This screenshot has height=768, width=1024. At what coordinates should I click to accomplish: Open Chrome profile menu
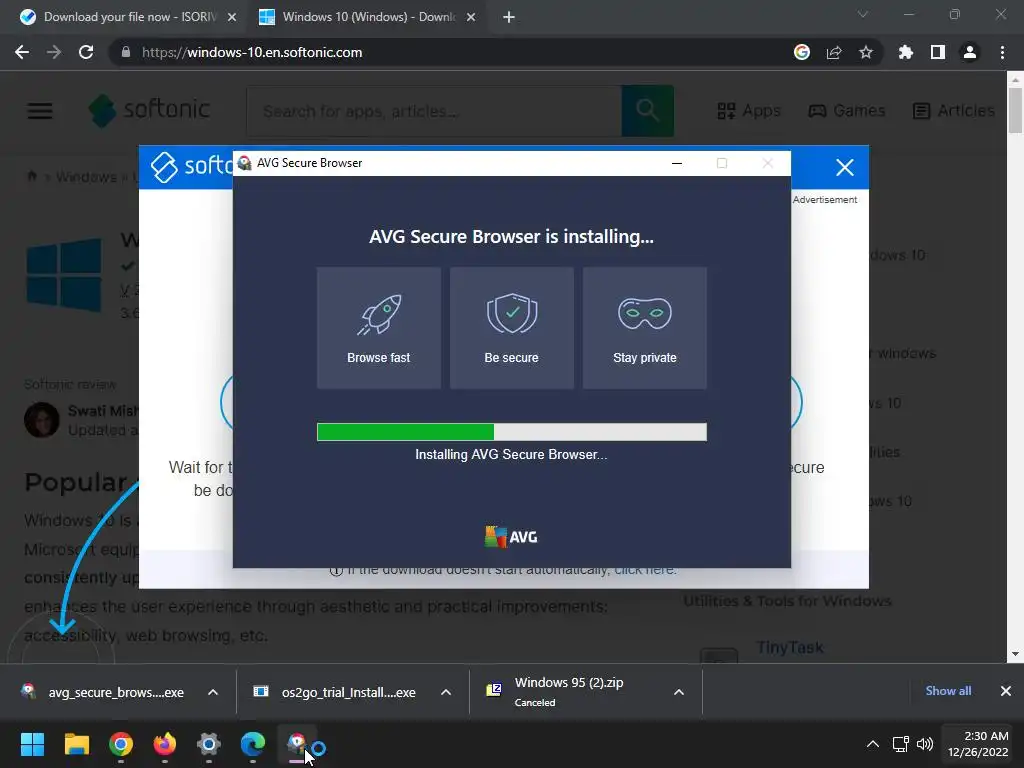[x=970, y=52]
